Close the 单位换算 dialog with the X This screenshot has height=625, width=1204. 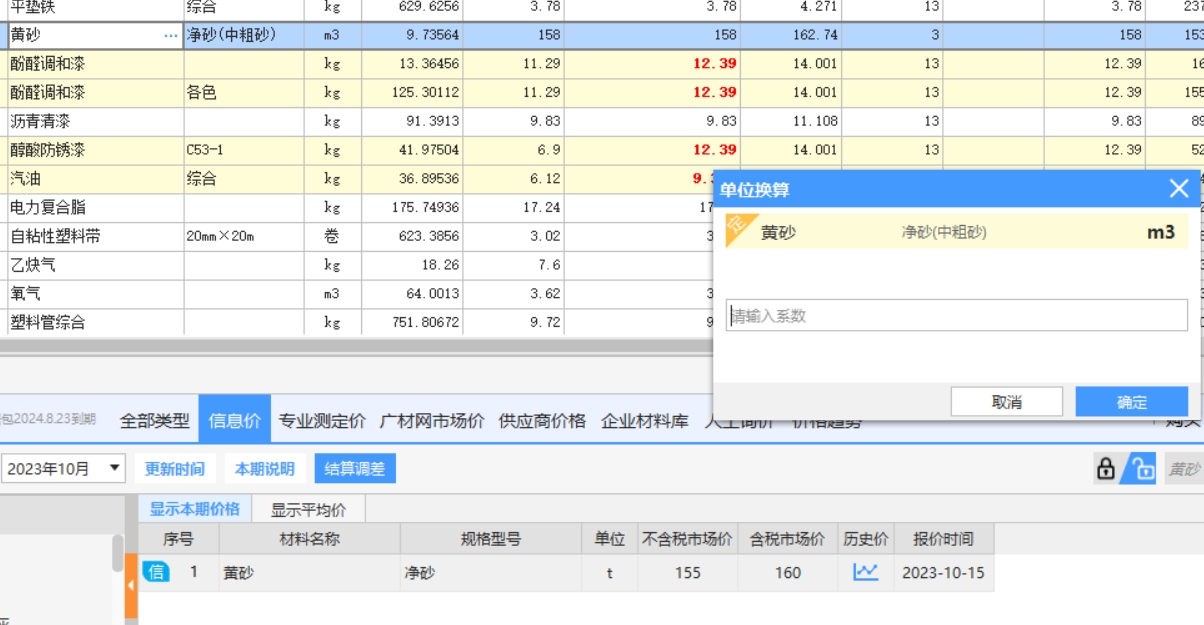click(x=1179, y=188)
